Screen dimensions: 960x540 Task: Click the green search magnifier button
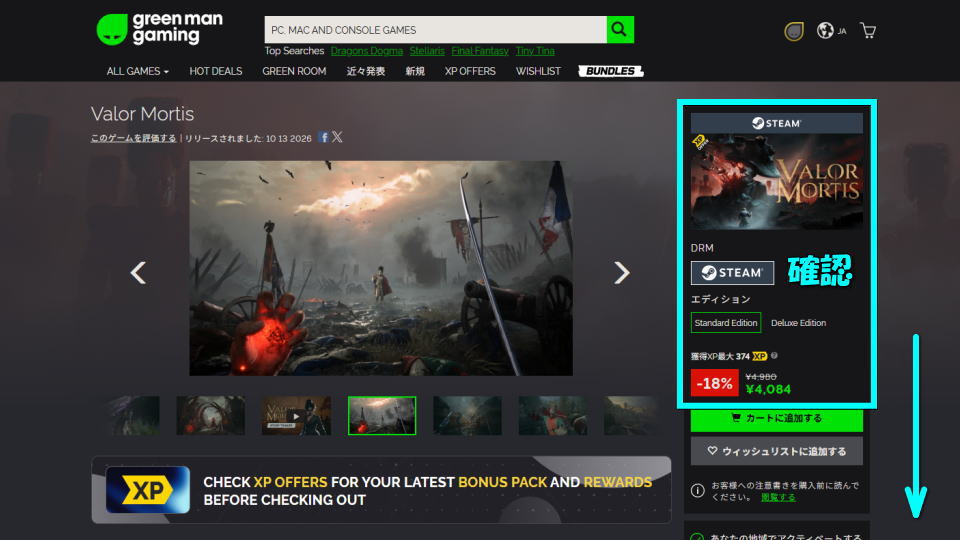point(620,29)
